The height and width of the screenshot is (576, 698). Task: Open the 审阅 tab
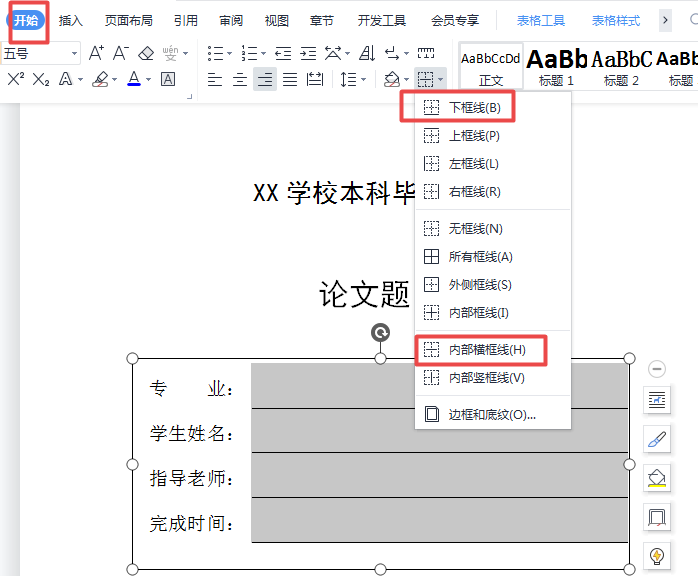click(x=231, y=20)
